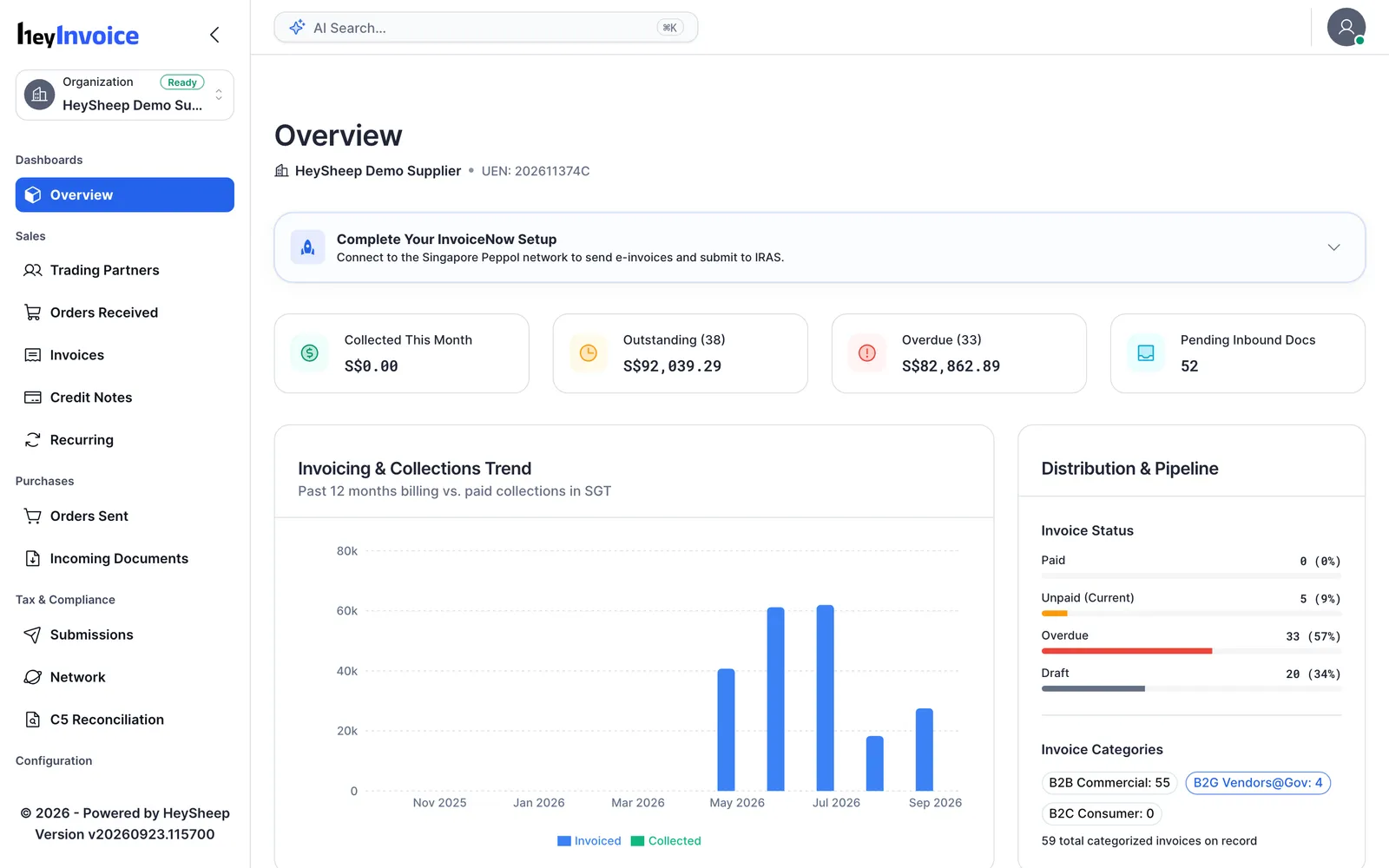
Task: Click the Submissions paper-plane icon
Action: tap(33, 635)
